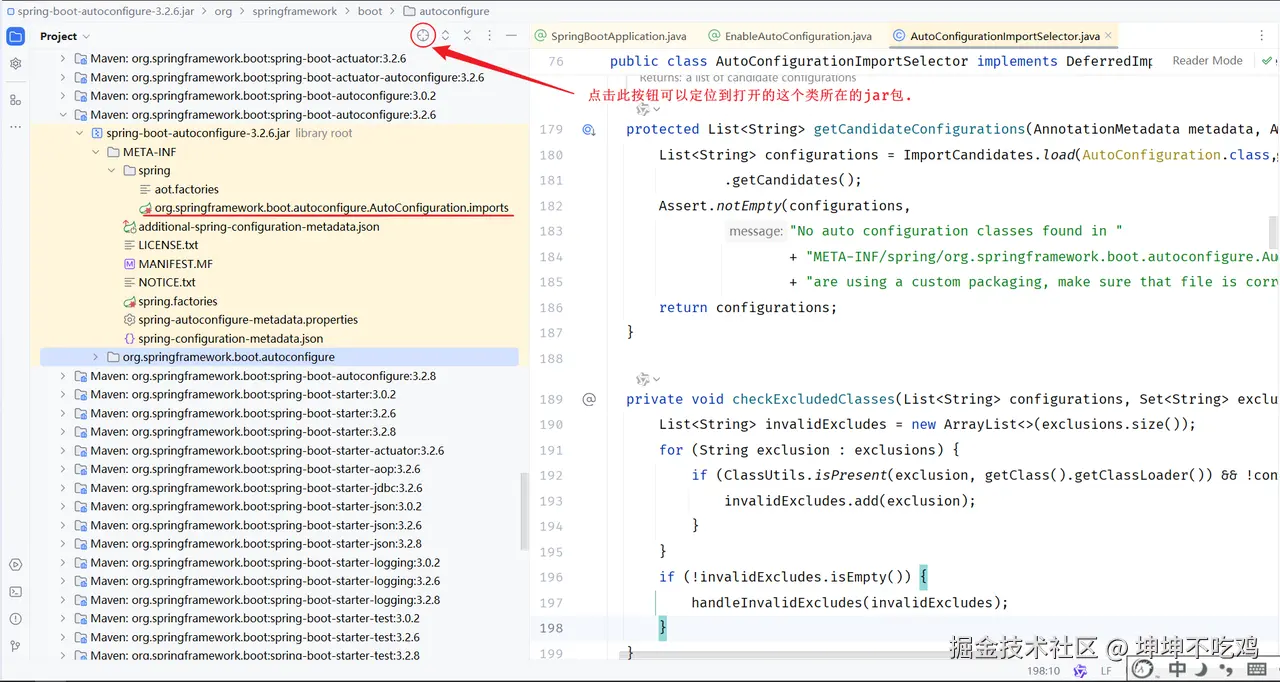Image resolution: width=1280 pixels, height=682 pixels.
Task: Click Reader Mode toggle
Action: pyautogui.click(x=1207, y=61)
